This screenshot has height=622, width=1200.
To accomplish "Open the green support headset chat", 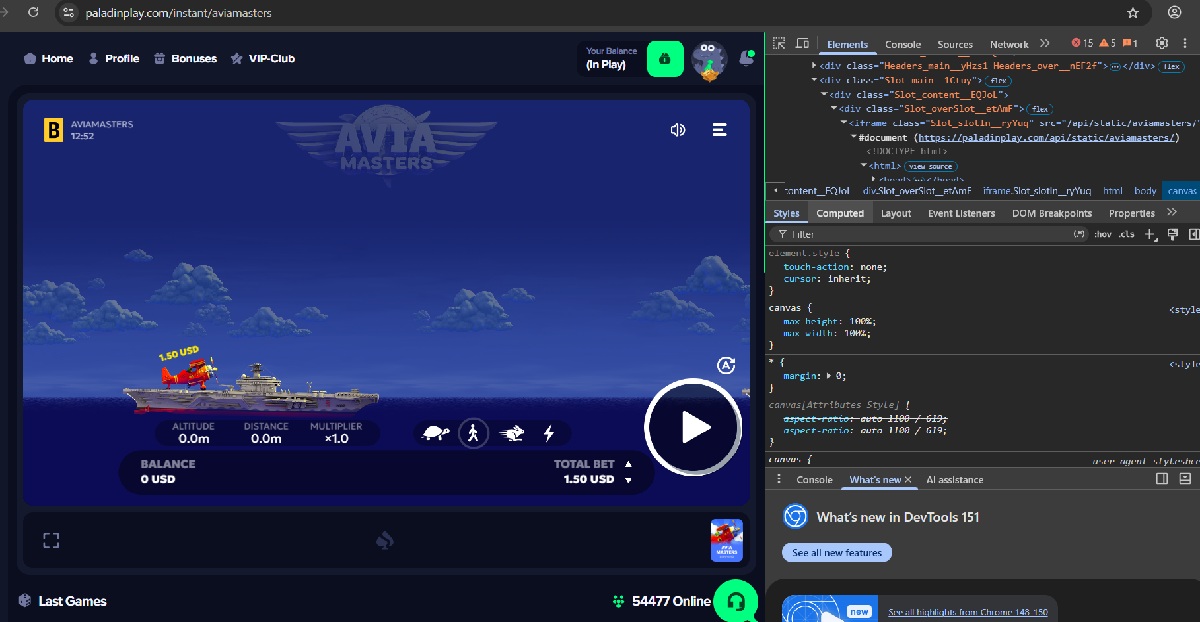I will point(736,601).
